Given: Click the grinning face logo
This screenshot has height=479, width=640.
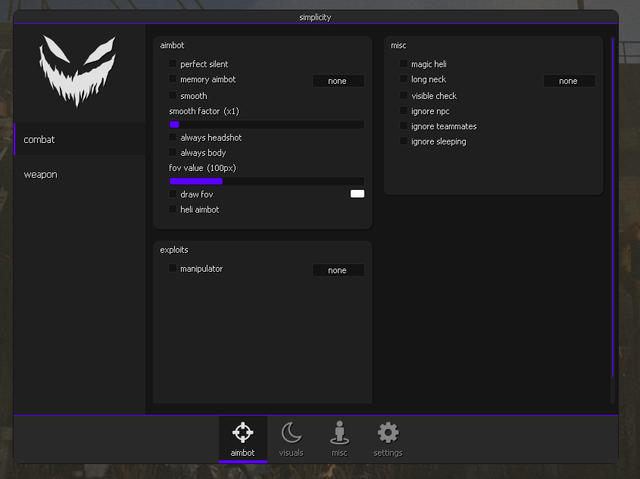Looking at the screenshot, I should [78, 71].
